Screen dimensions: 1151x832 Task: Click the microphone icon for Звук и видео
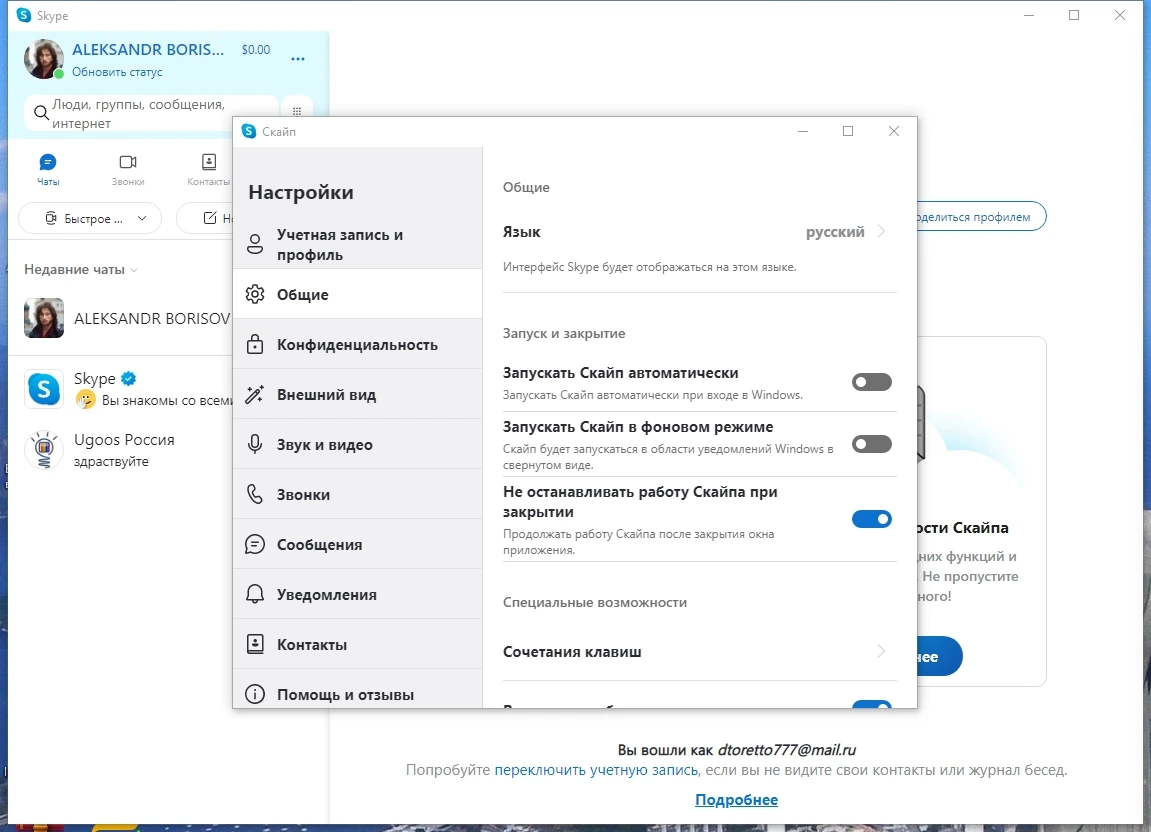coord(255,444)
